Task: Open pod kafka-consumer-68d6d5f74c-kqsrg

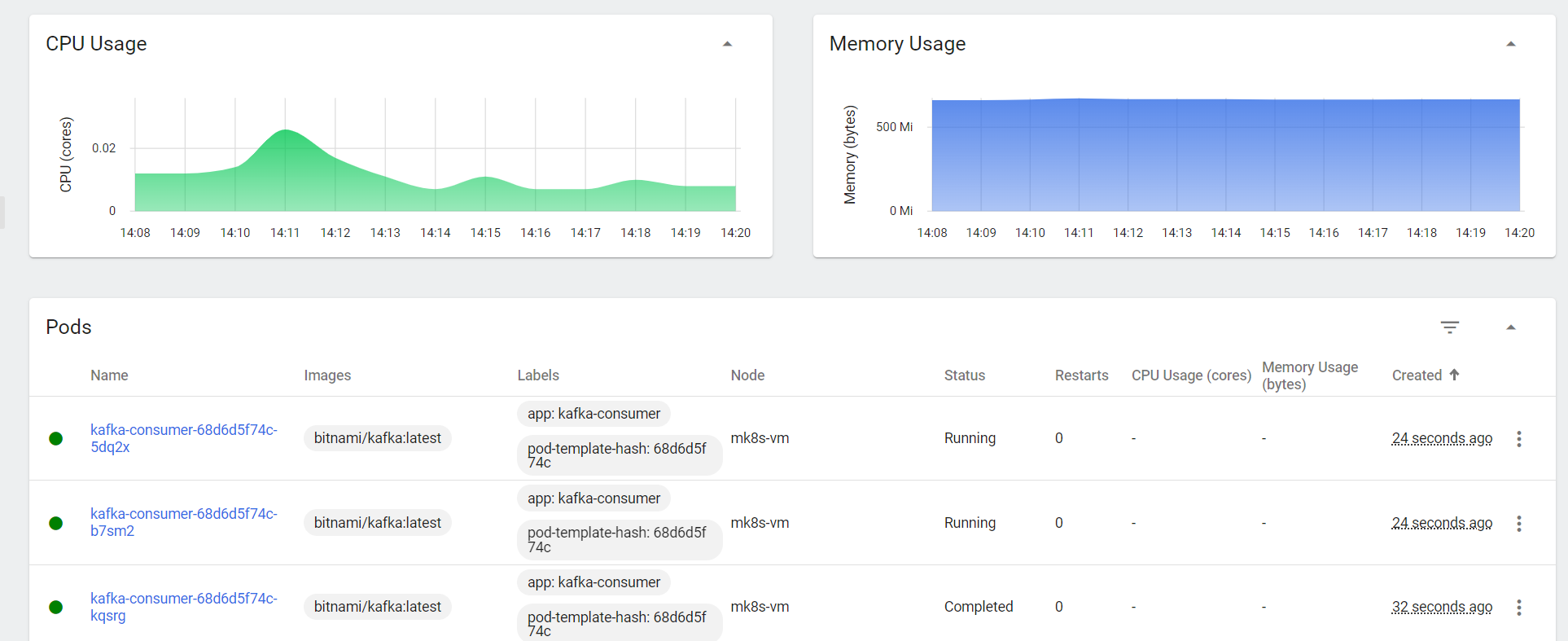Action: click(184, 607)
